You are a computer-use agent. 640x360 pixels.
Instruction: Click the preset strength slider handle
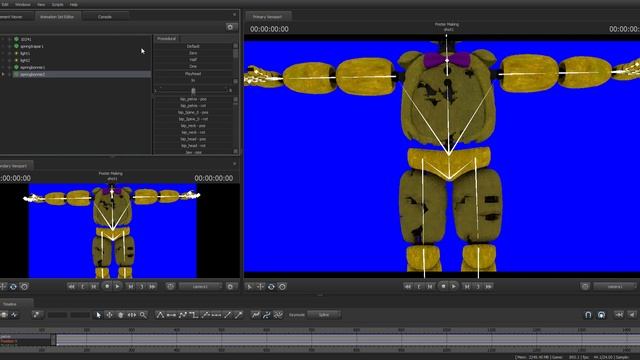pyautogui.click(x=193, y=91)
